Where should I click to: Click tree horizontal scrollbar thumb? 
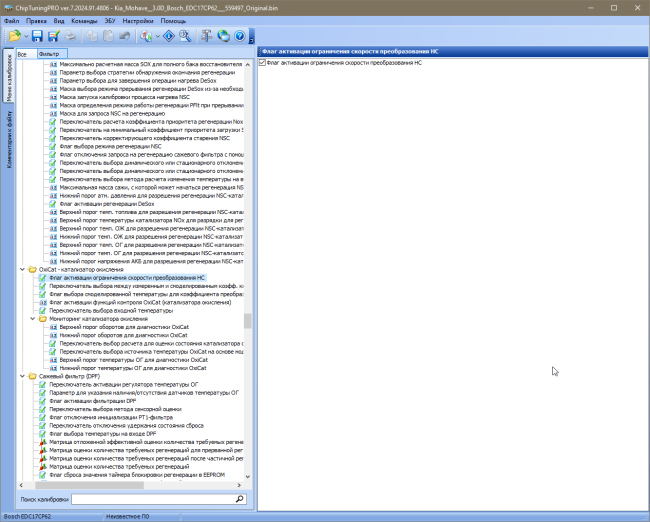pyautogui.click(x=89, y=485)
